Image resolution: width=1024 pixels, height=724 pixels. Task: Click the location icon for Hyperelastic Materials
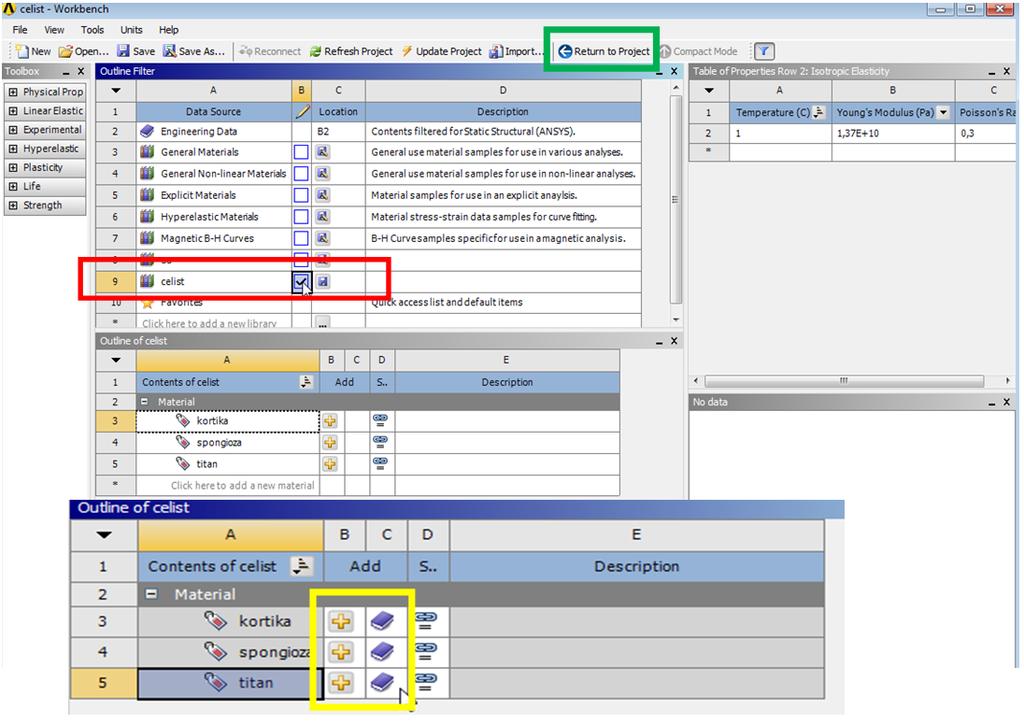(x=323, y=217)
